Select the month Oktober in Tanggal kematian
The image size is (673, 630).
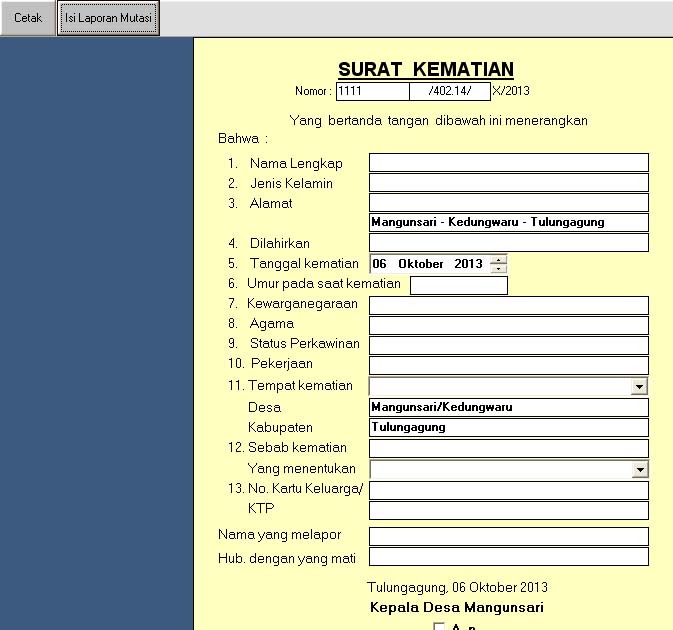(421, 264)
